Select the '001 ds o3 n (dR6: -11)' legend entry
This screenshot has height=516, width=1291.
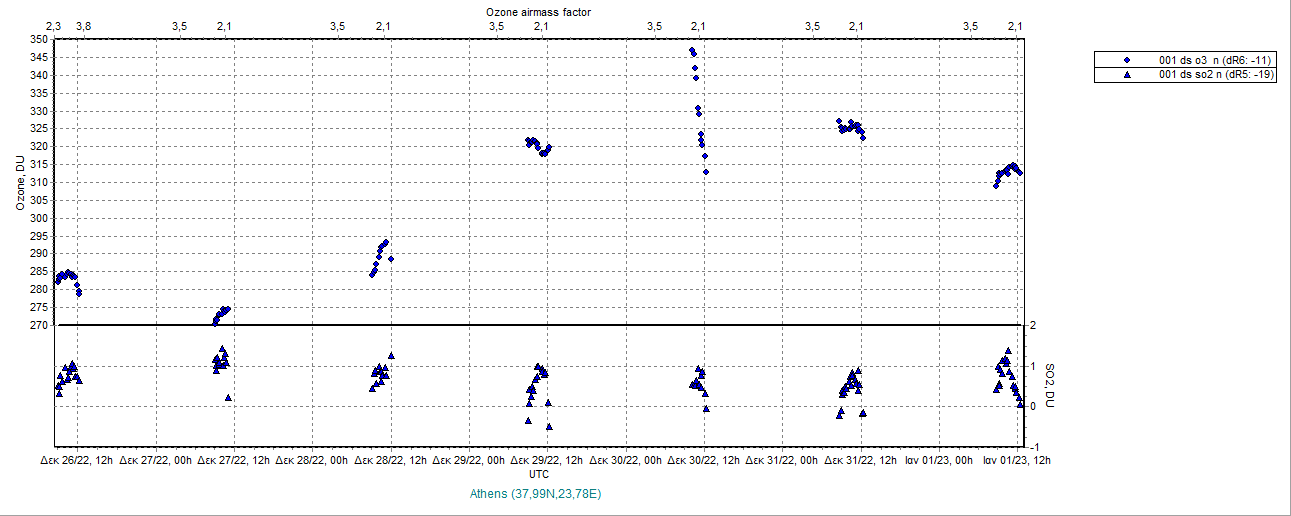[x=1214, y=60]
